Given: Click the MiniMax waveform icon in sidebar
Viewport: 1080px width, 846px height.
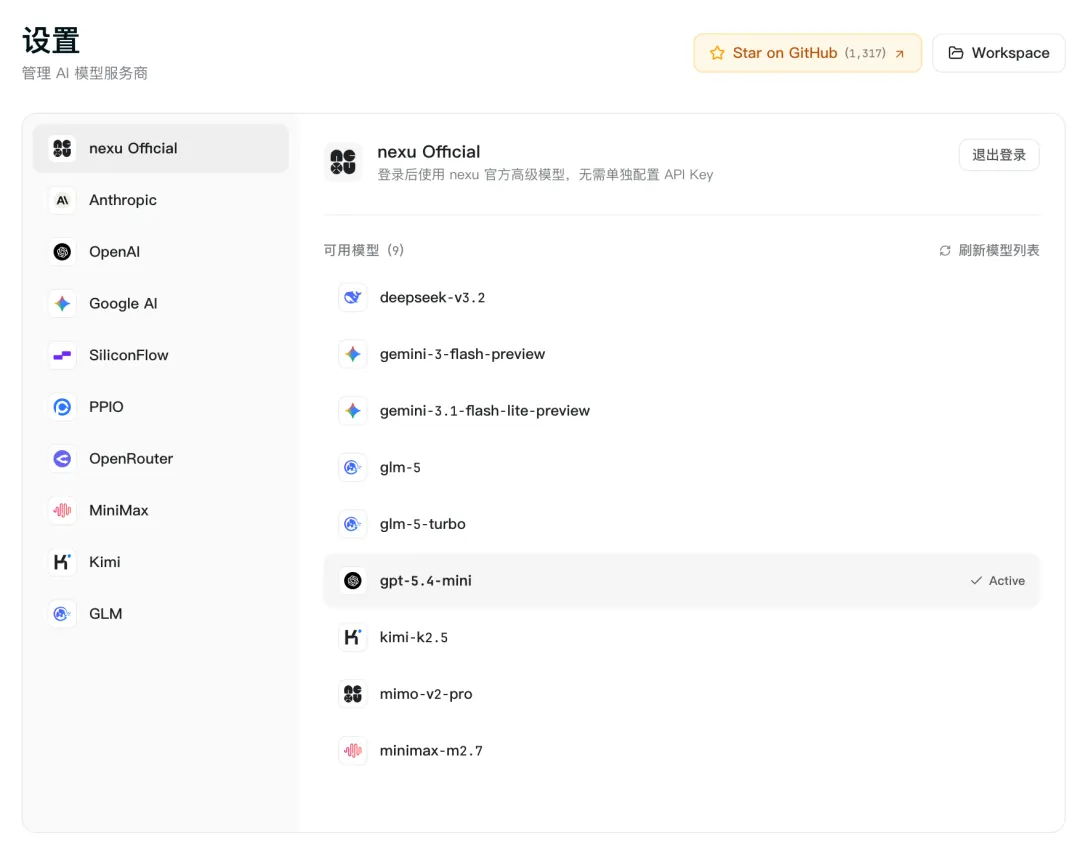Looking at the screenshot, I should click(62, 510).
